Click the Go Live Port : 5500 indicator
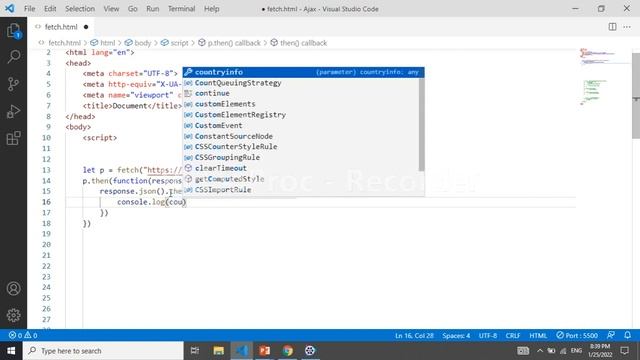This screenshot has width=640, height=360. [x=577, y=336]
